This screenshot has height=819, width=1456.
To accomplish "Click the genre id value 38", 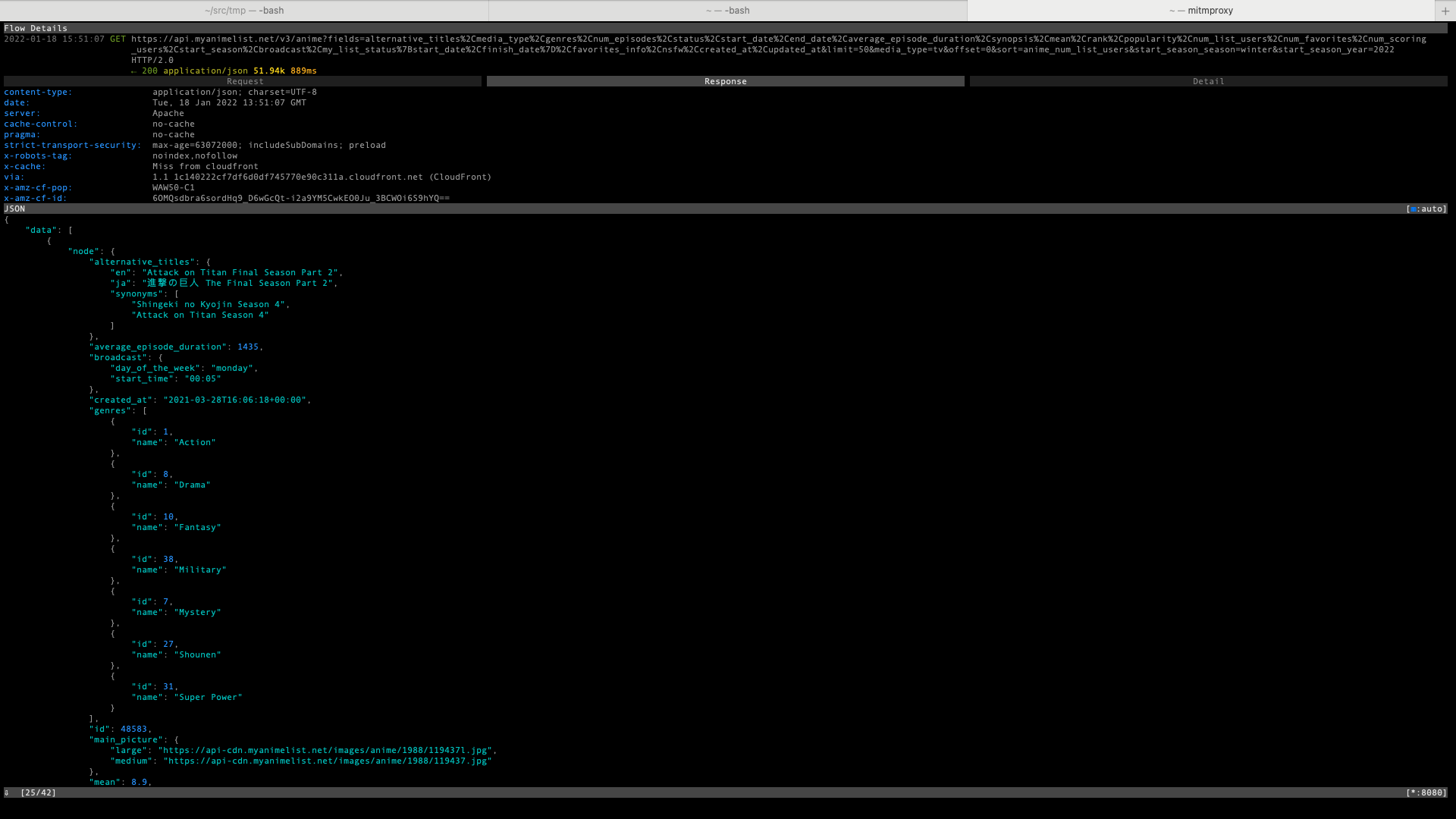I will pos(168,559).
